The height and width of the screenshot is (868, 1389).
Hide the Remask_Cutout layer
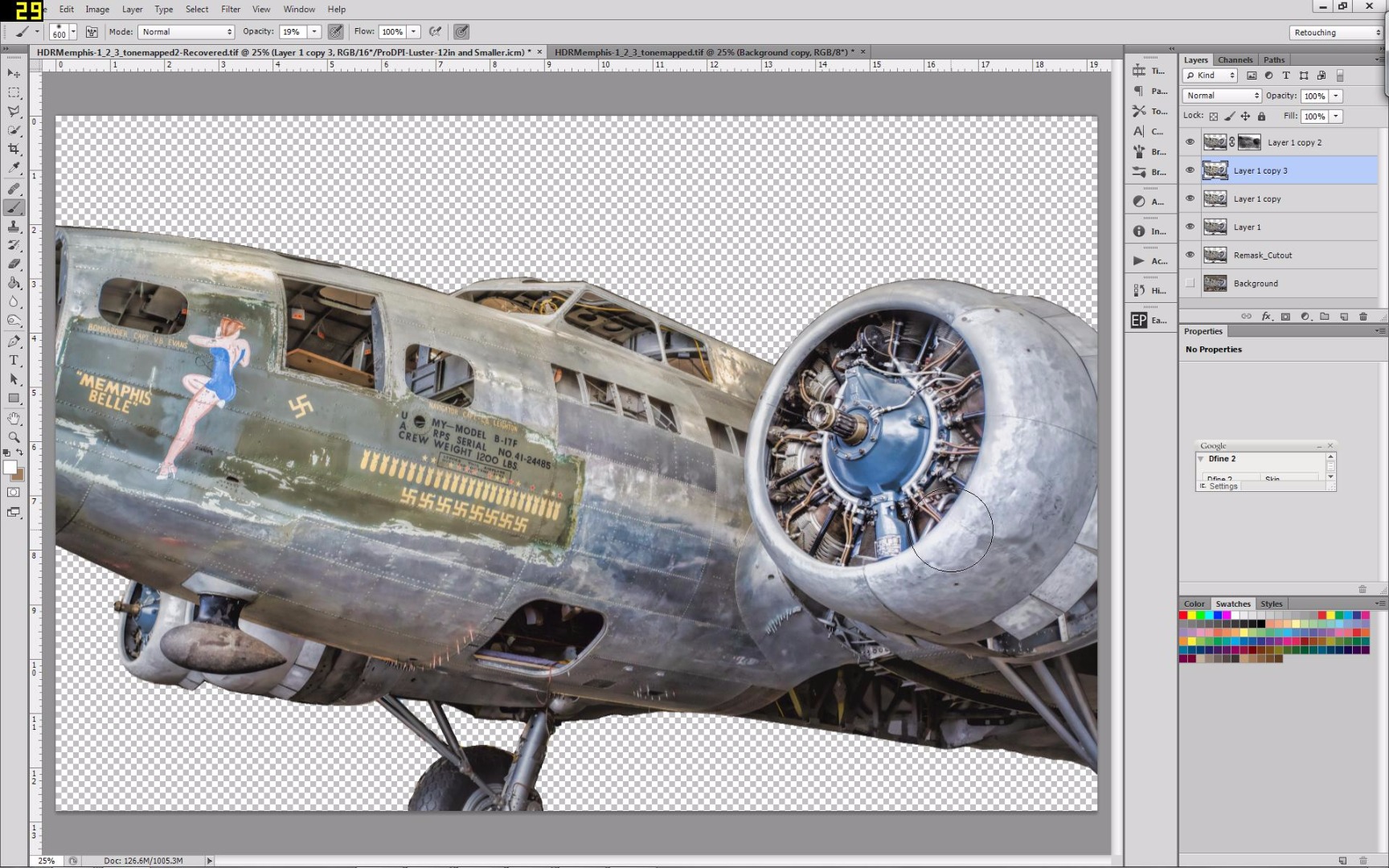click(1190, 255)
